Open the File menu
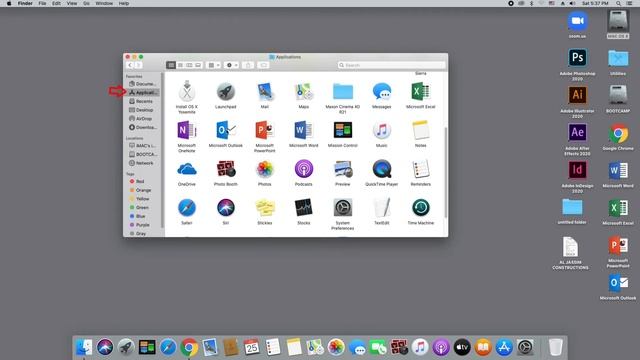The height and width of the screenshot is (360, 640). pyautogui.click(x=42, y=3)
